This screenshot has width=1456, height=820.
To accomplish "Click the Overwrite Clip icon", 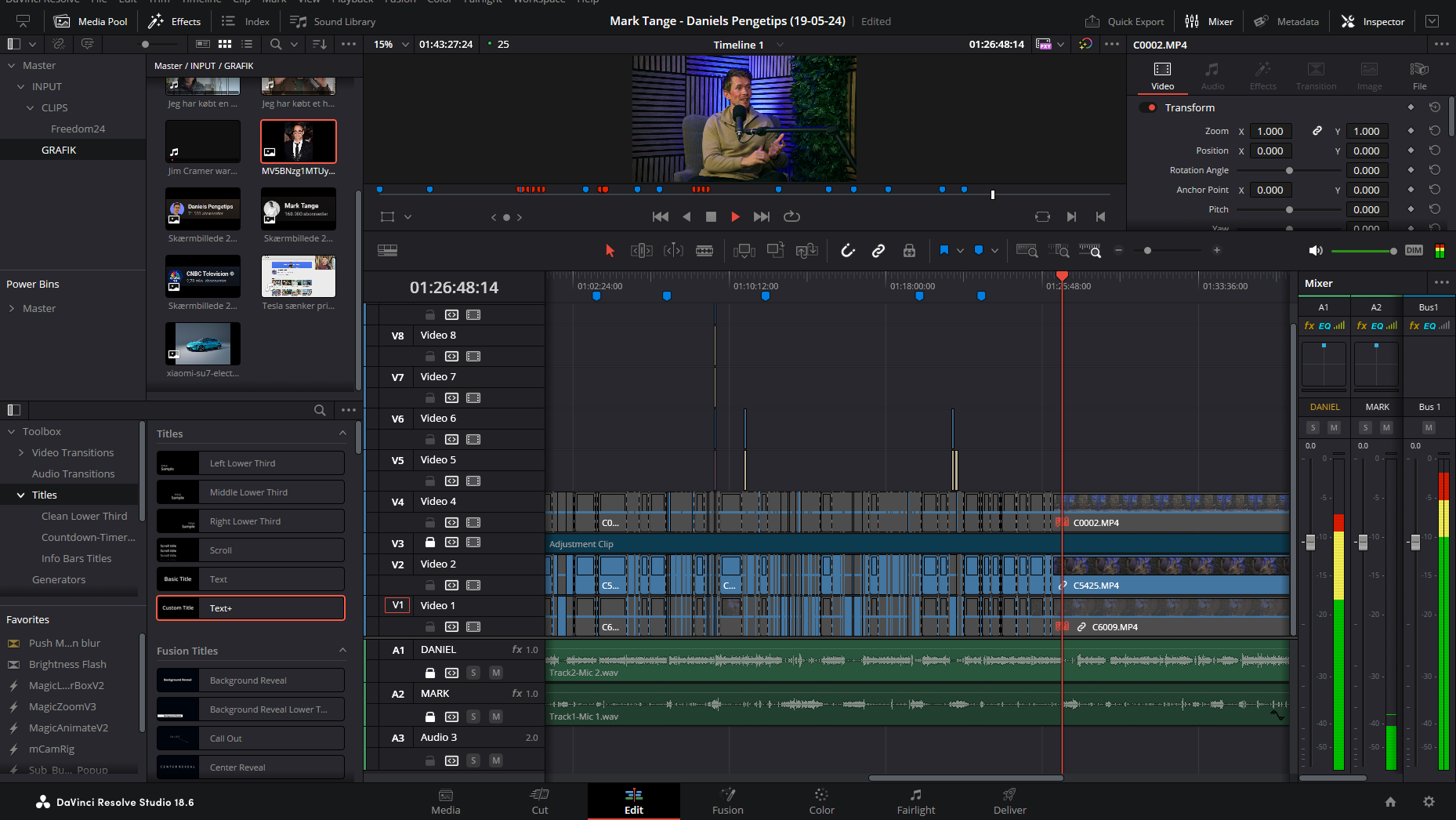I will click(775, 250).
